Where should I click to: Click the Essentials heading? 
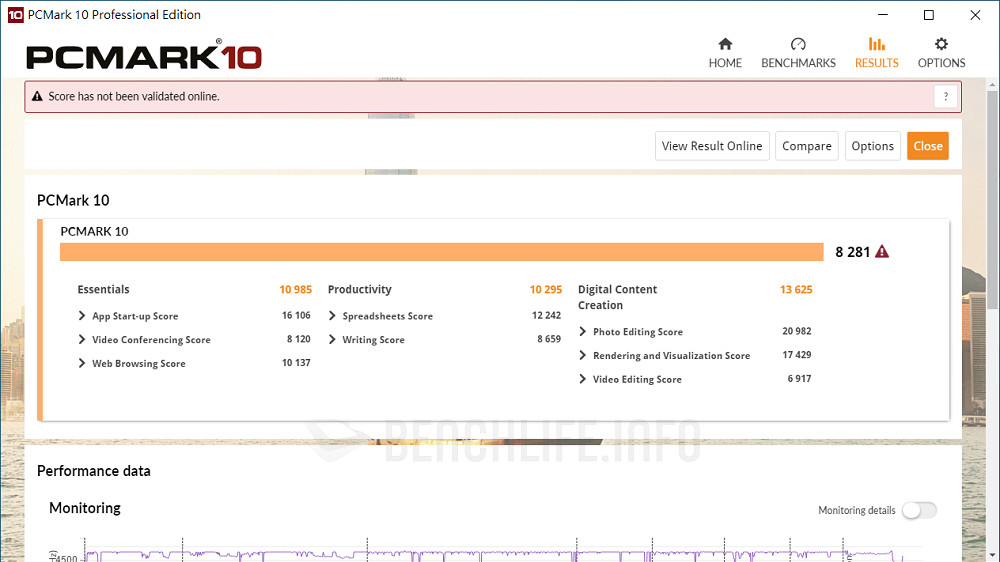coord(103,290)
